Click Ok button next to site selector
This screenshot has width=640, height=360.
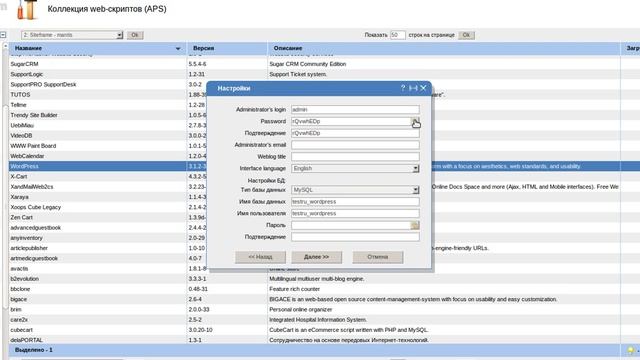tap(135, 35)
